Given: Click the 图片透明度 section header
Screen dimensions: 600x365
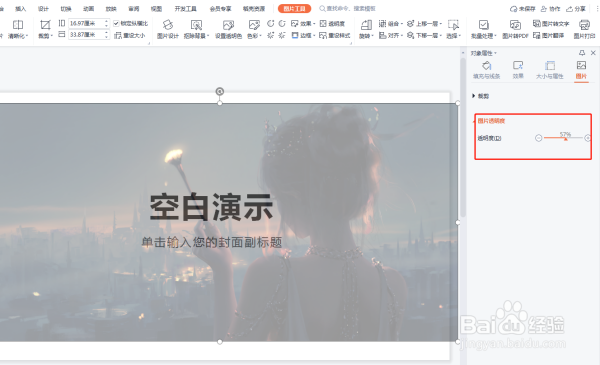Looking at the screenshot, I should point(491,121).
